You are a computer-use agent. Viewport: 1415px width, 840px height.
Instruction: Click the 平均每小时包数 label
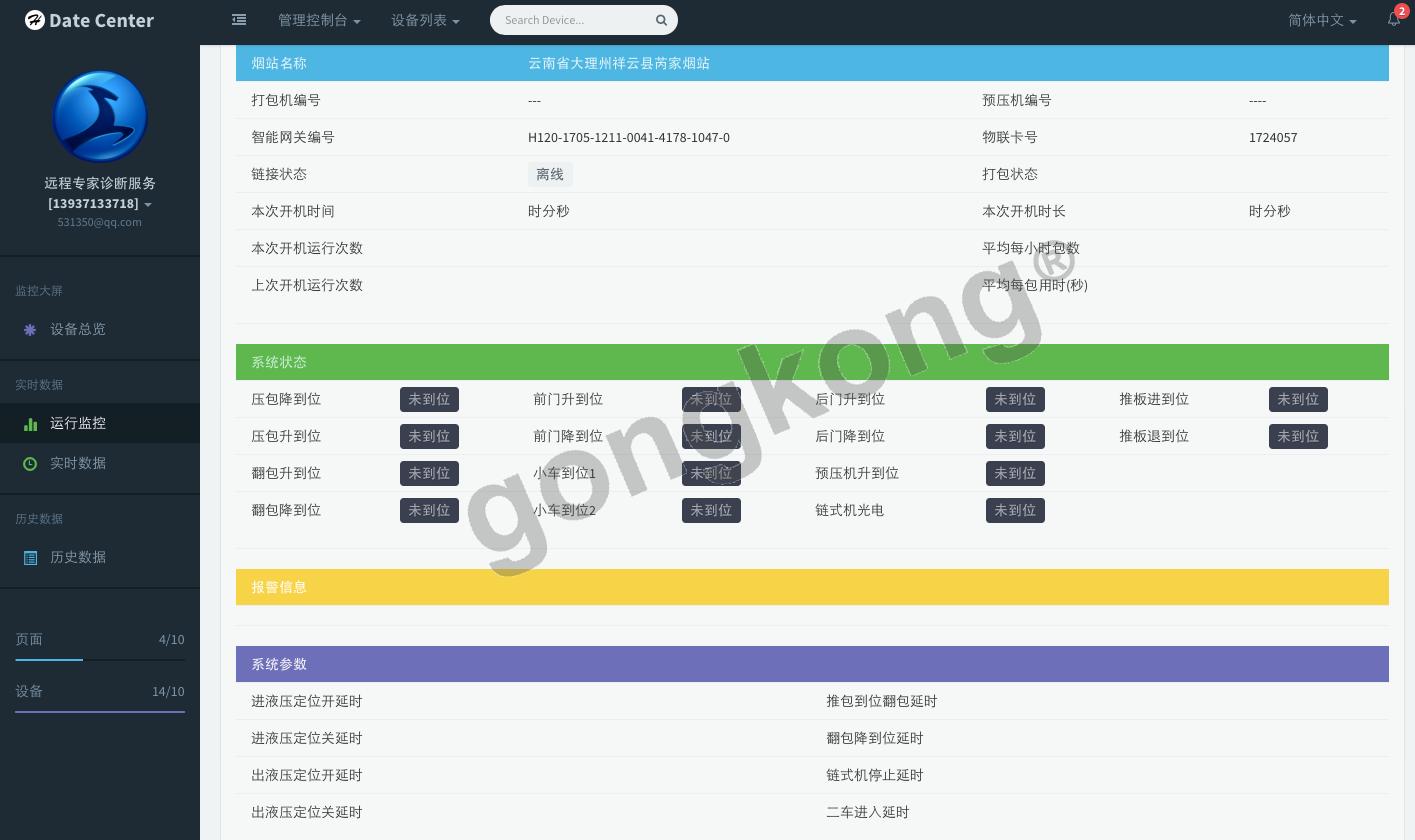pos(1031,248)
